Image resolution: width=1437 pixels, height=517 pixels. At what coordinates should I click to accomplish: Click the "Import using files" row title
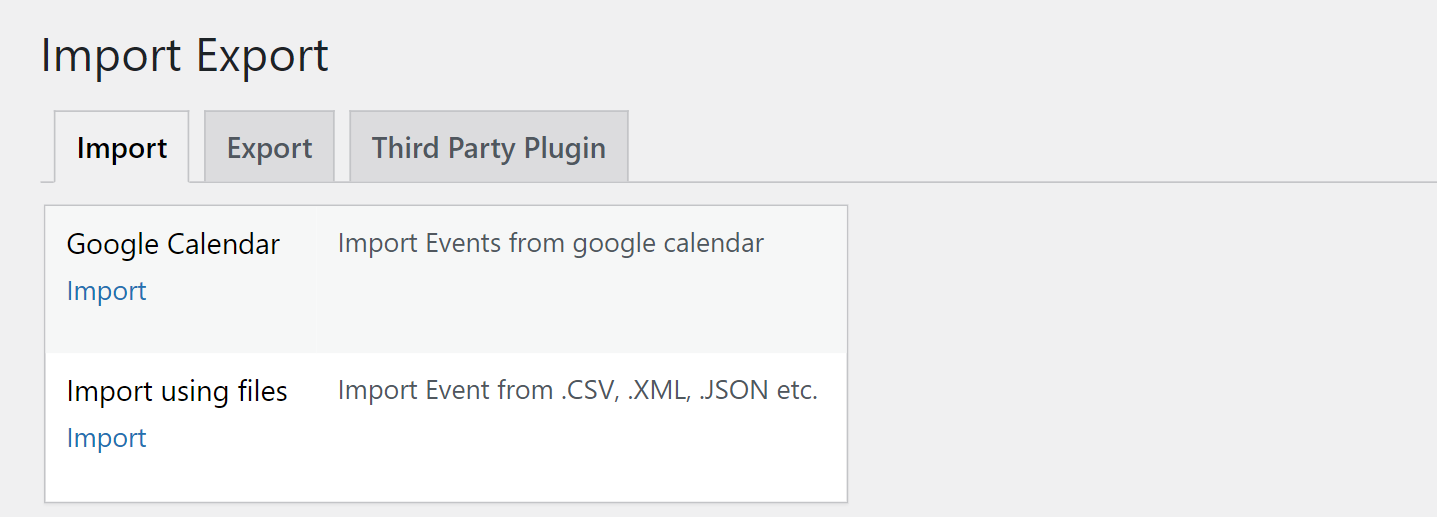(x=177, y=391)
